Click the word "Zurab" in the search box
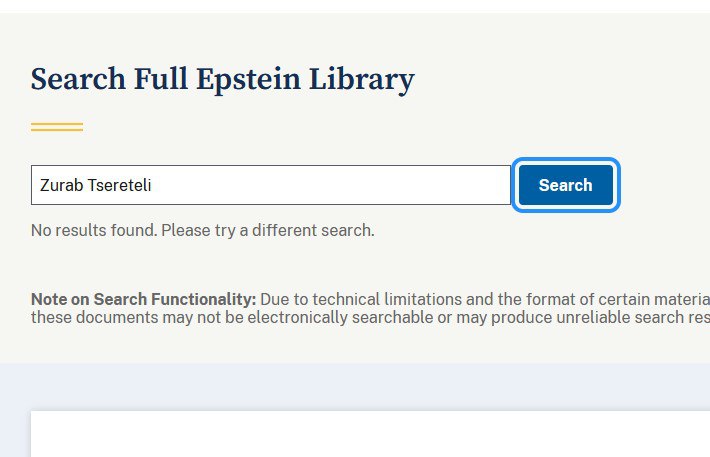710x457 pixels. click(61, 185)
